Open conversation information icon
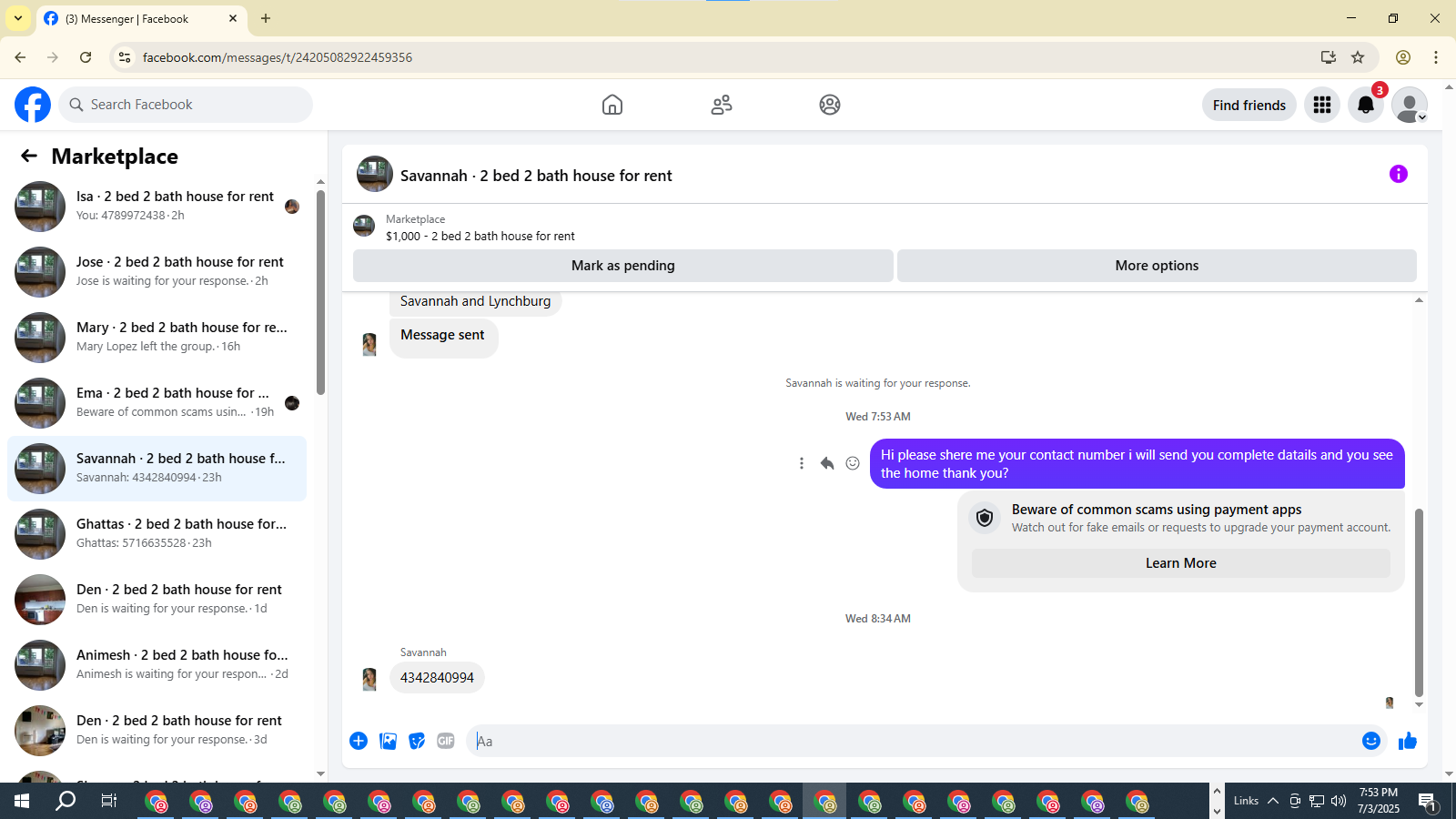The width and height of the screenshot is (1456, 819). 1399,174
